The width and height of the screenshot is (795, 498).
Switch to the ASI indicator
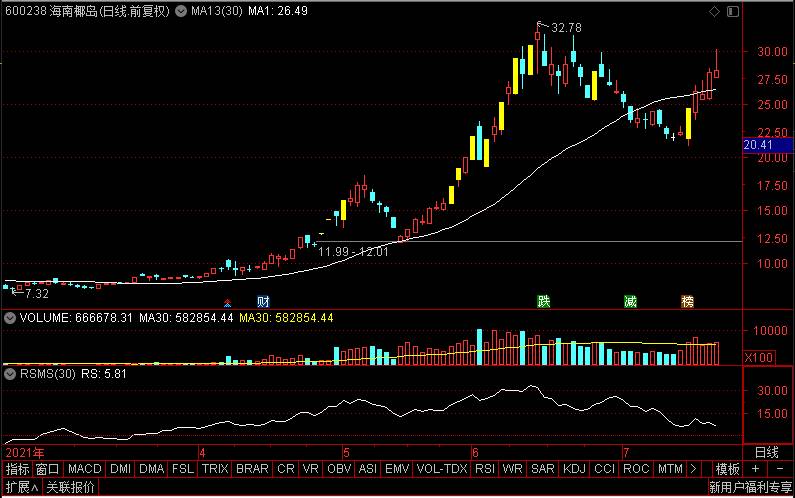click(x=368, y=469)
